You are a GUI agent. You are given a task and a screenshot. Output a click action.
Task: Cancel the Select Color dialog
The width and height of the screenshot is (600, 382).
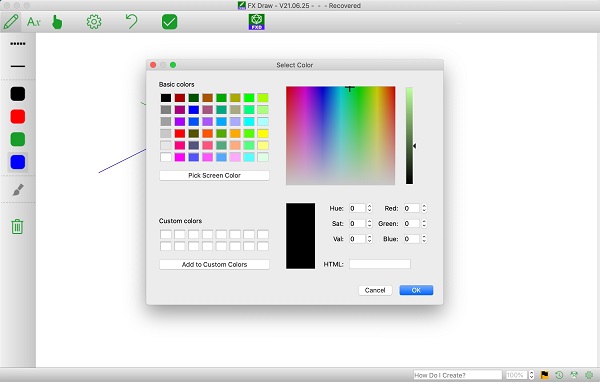tap(375, 290)
